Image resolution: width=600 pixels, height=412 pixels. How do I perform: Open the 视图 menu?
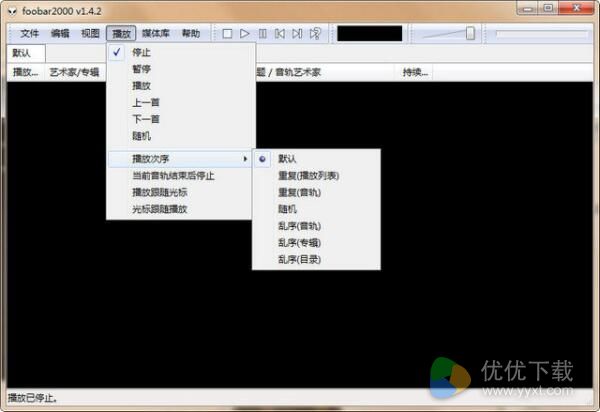click(90, 34)
